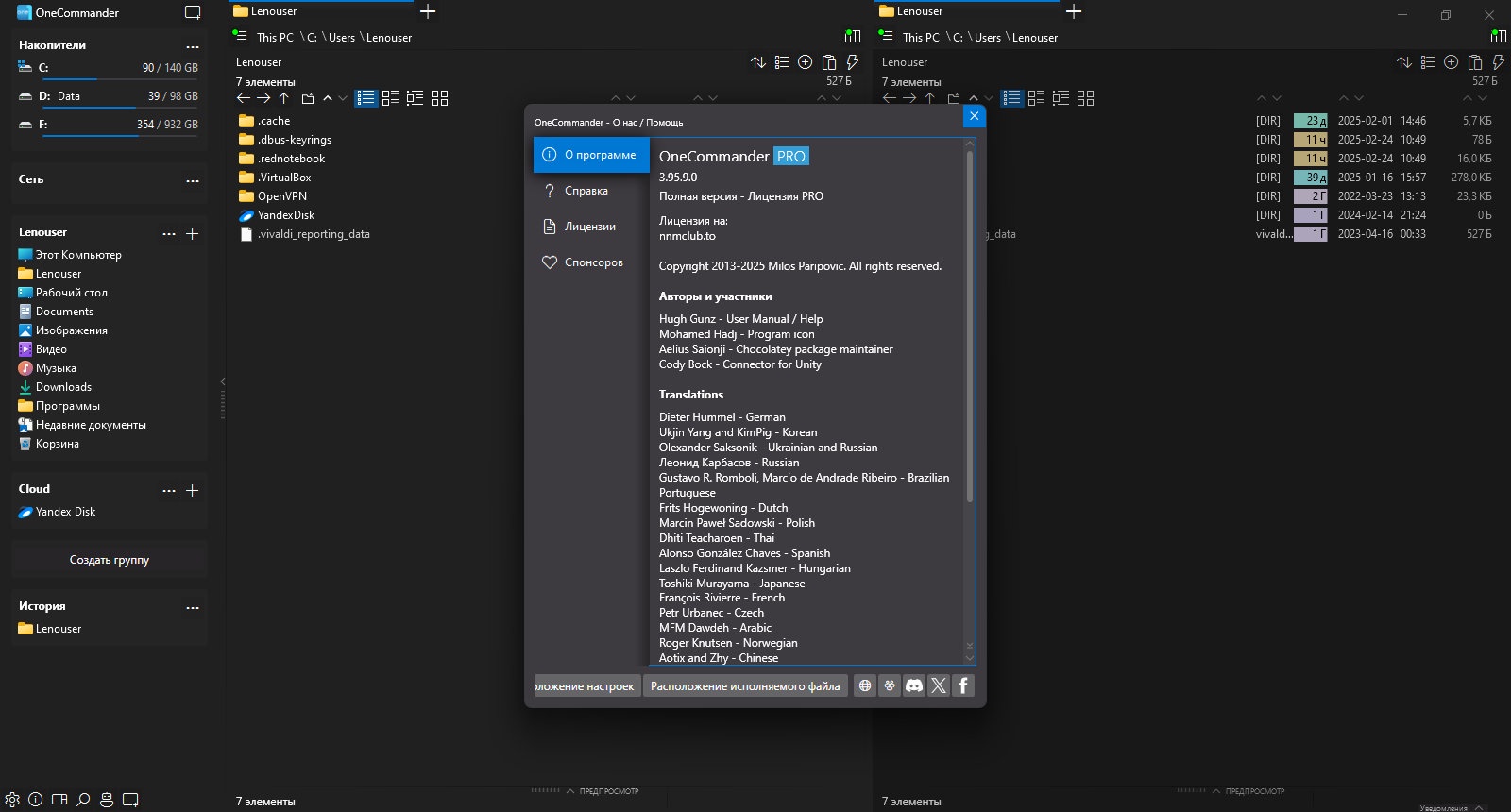The width and height of the screenshot is (1511, 812).
Task: Click the new item plus icon in left pane
Action: click(806, 62)
